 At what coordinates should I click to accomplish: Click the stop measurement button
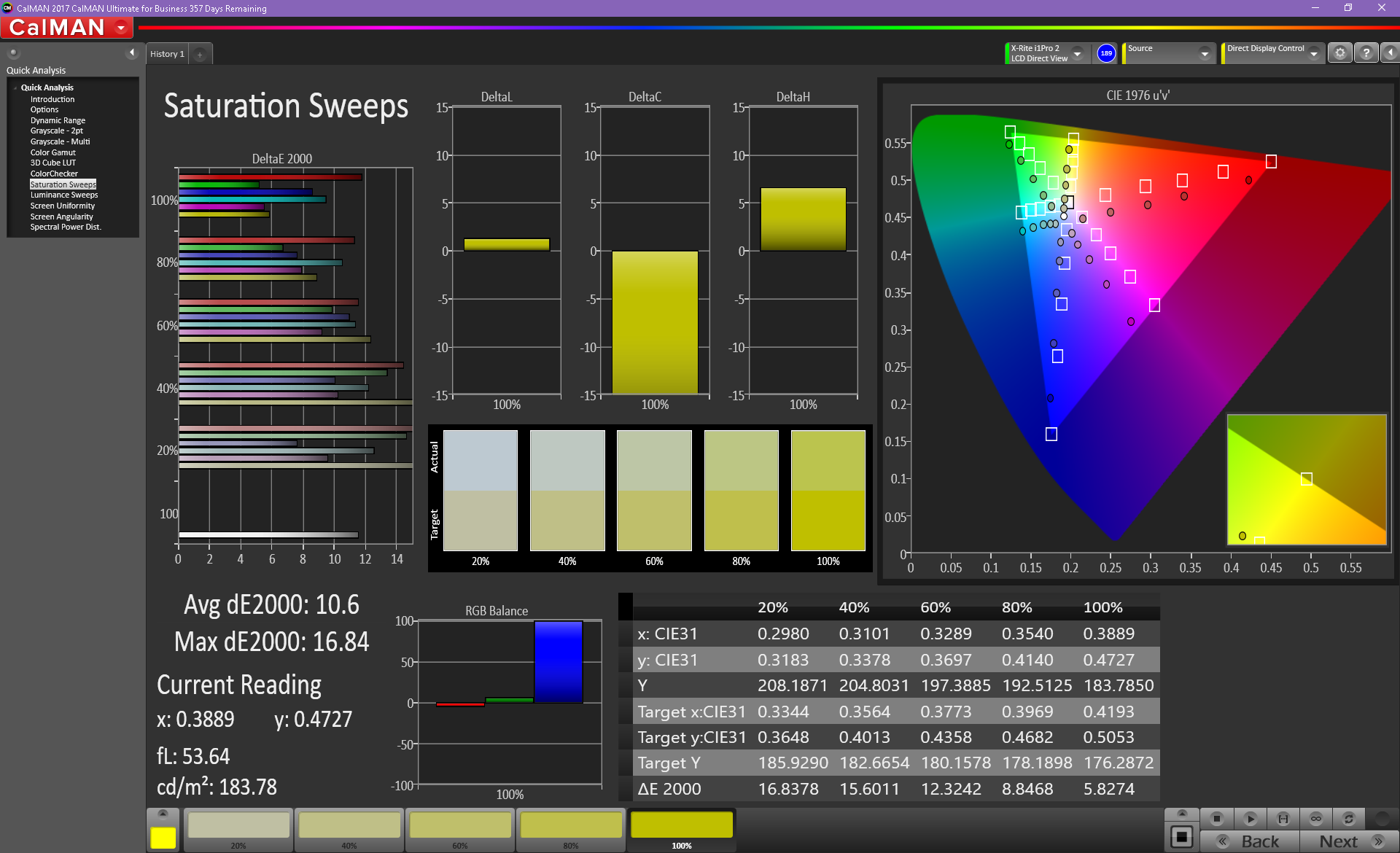tap(1216, 819)
